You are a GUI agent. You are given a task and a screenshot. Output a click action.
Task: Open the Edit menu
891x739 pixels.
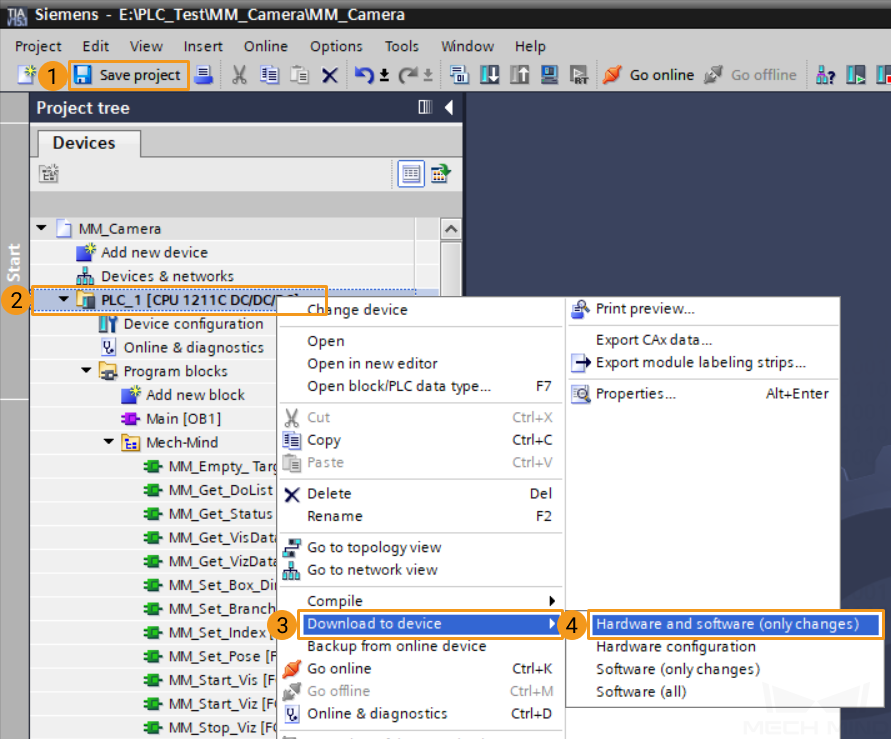coord(95,46)
